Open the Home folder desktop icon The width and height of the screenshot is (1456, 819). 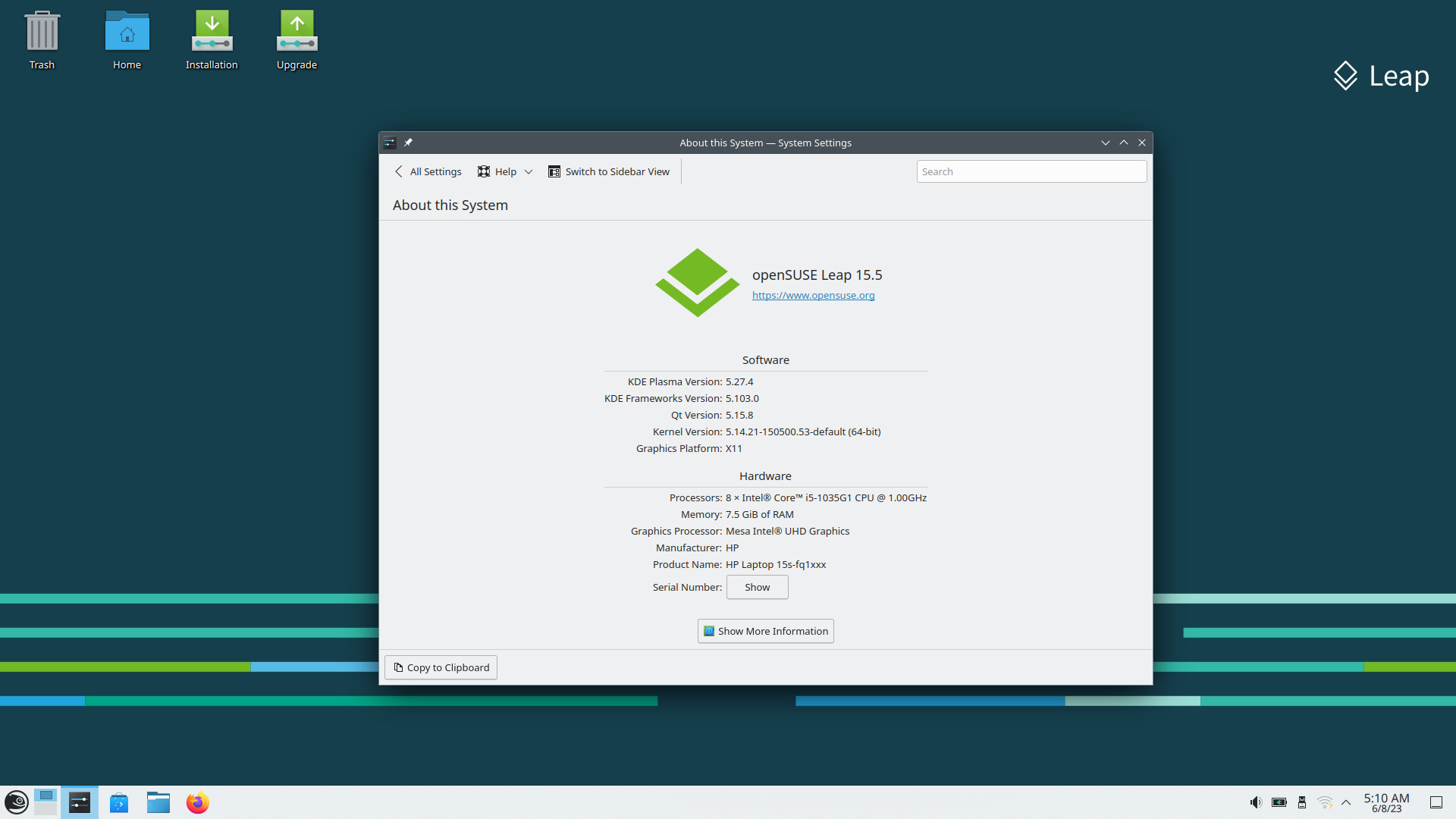127,40
